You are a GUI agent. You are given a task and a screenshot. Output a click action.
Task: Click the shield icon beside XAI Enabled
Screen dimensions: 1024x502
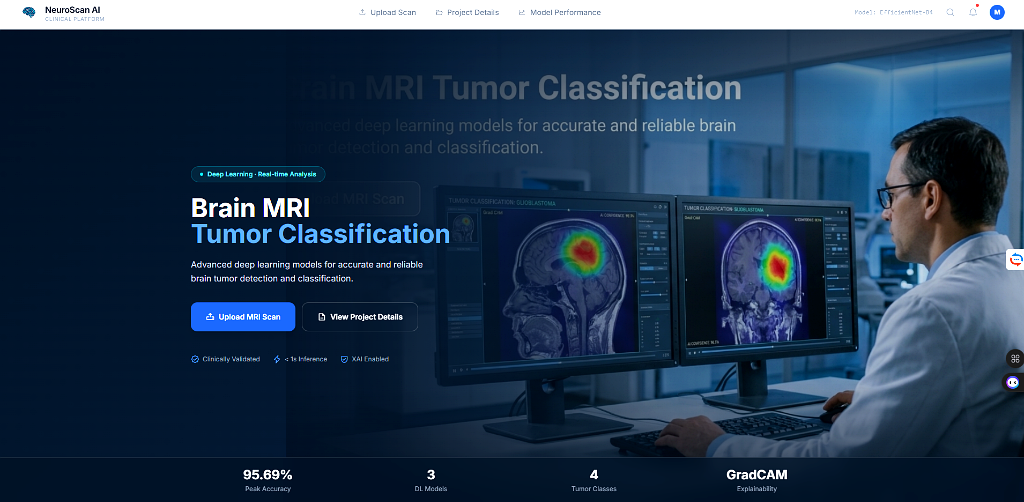(x=344, y=359)
